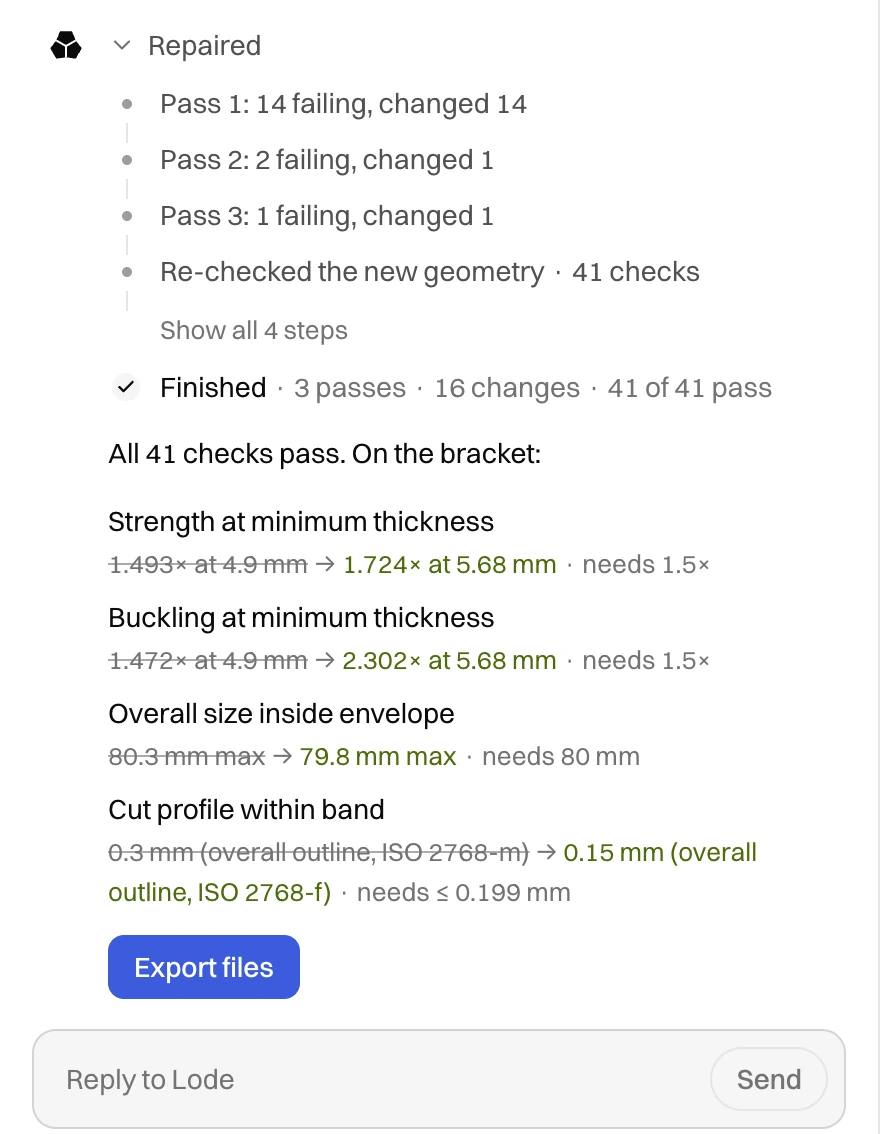Select the Overall size inside envelope result

pyautogui.click(x=374, y=735)
